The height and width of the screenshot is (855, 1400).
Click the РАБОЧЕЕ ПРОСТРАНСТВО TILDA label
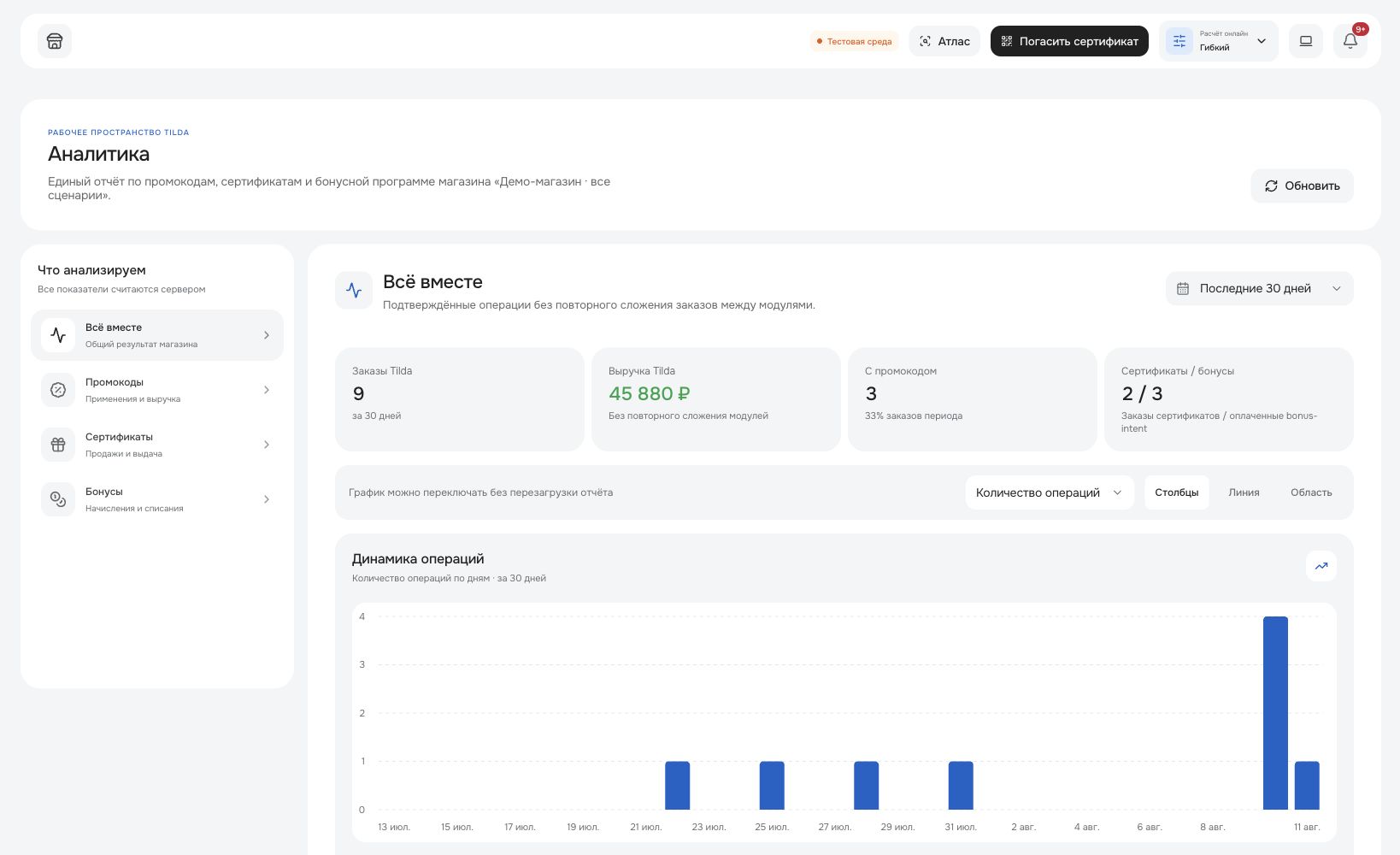click(x=119, y=133)
